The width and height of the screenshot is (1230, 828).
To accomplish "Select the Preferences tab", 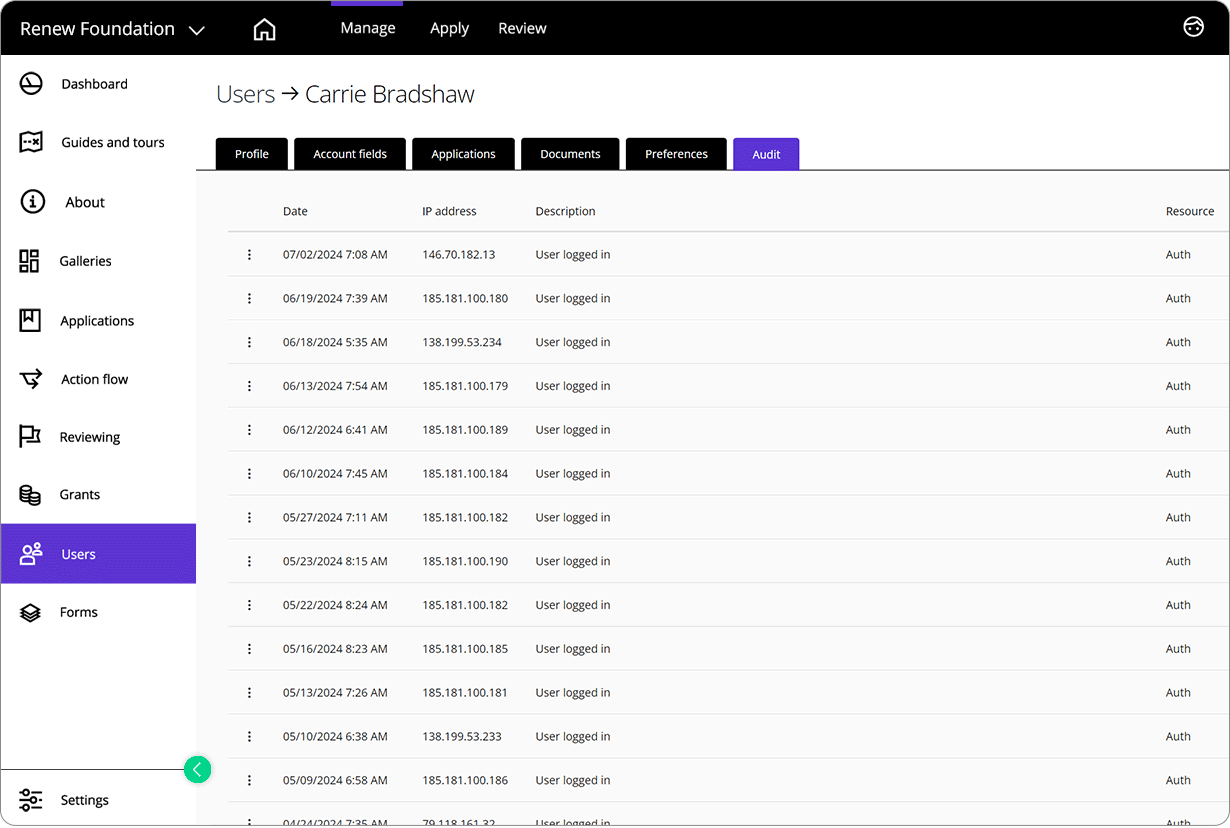I will pos(676,154).
